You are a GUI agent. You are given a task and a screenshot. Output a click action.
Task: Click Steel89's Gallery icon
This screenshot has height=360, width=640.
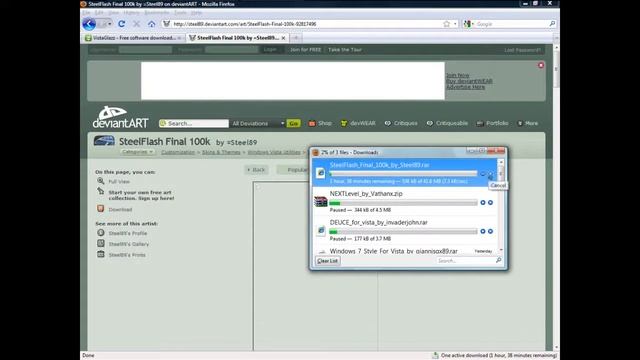100,243
